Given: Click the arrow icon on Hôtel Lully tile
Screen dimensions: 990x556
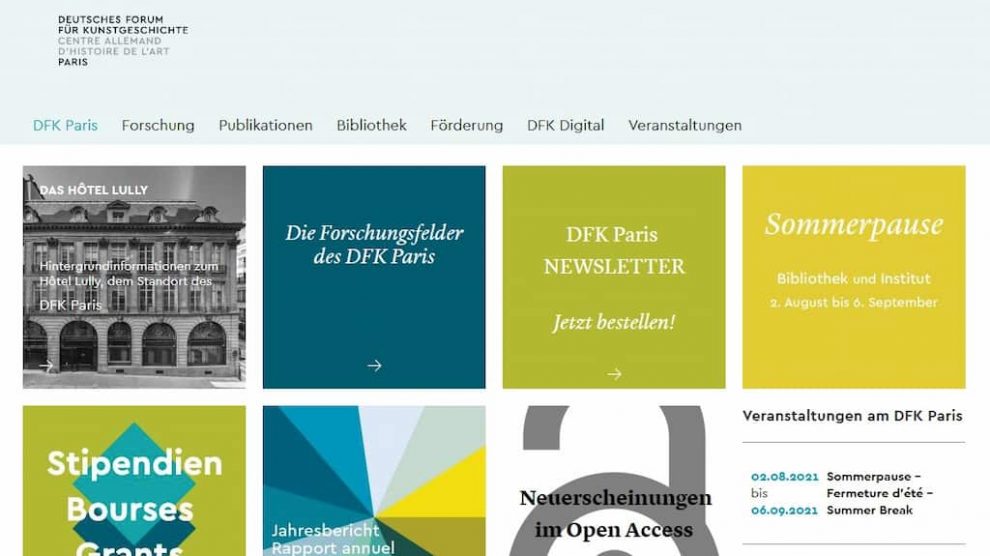Looking at the screenshot, I should pyautogui.click(x=45, y=365).
